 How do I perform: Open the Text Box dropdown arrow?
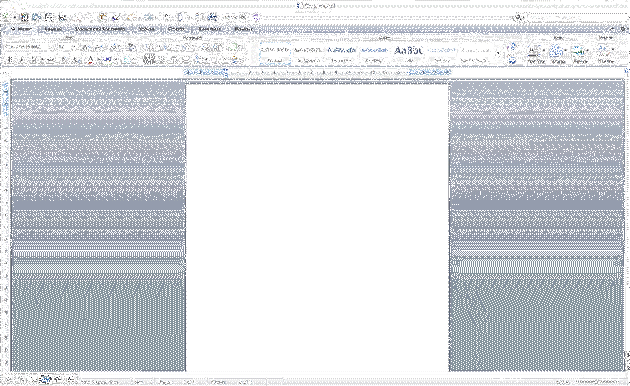point(544,51)
